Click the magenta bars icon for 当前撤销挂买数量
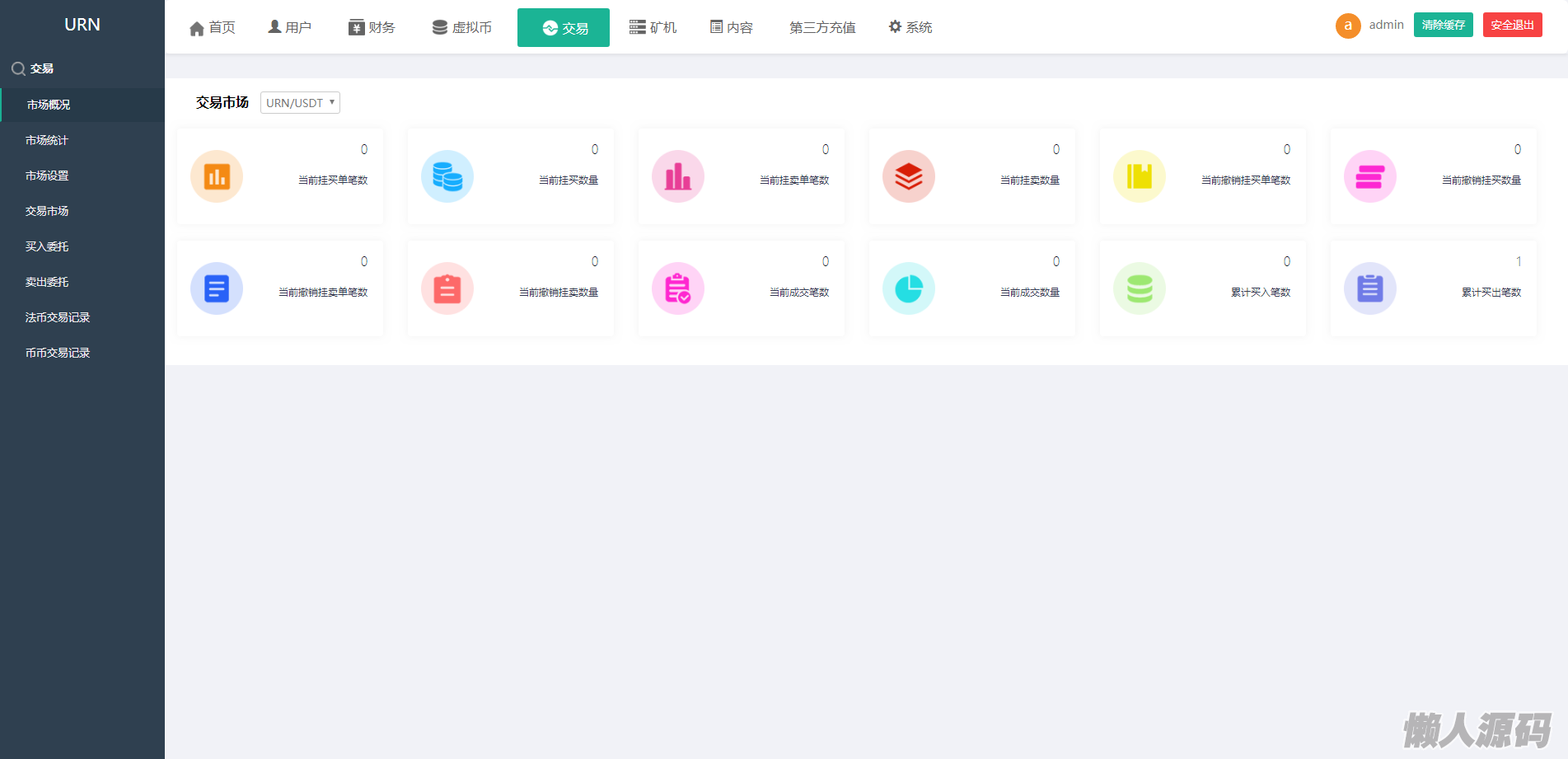 pos(1370,176)
